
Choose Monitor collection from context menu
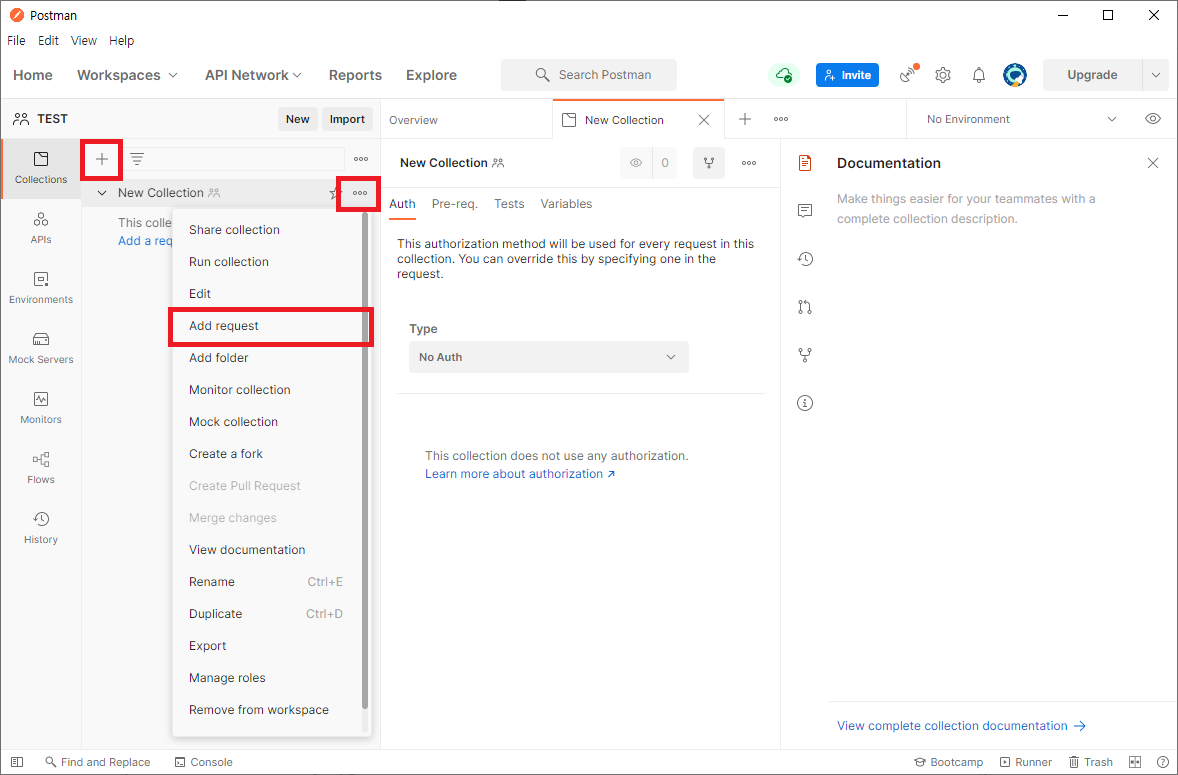[x=267, y=390]
